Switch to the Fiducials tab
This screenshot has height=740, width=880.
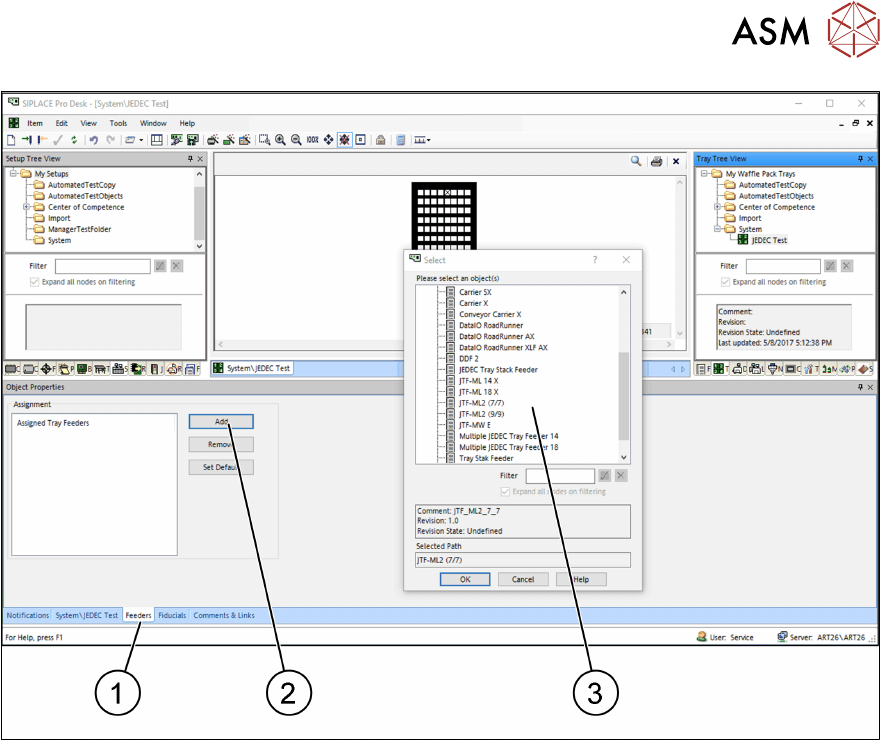coord(172,615)
